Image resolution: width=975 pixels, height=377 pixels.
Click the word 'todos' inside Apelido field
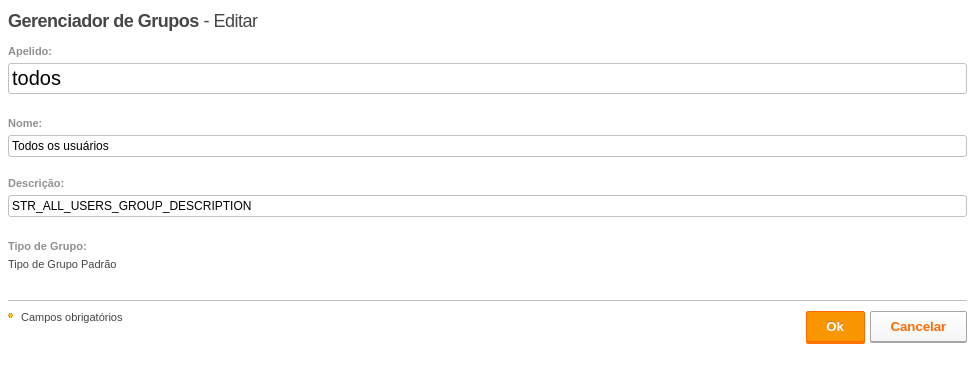[x=37, y=78]
